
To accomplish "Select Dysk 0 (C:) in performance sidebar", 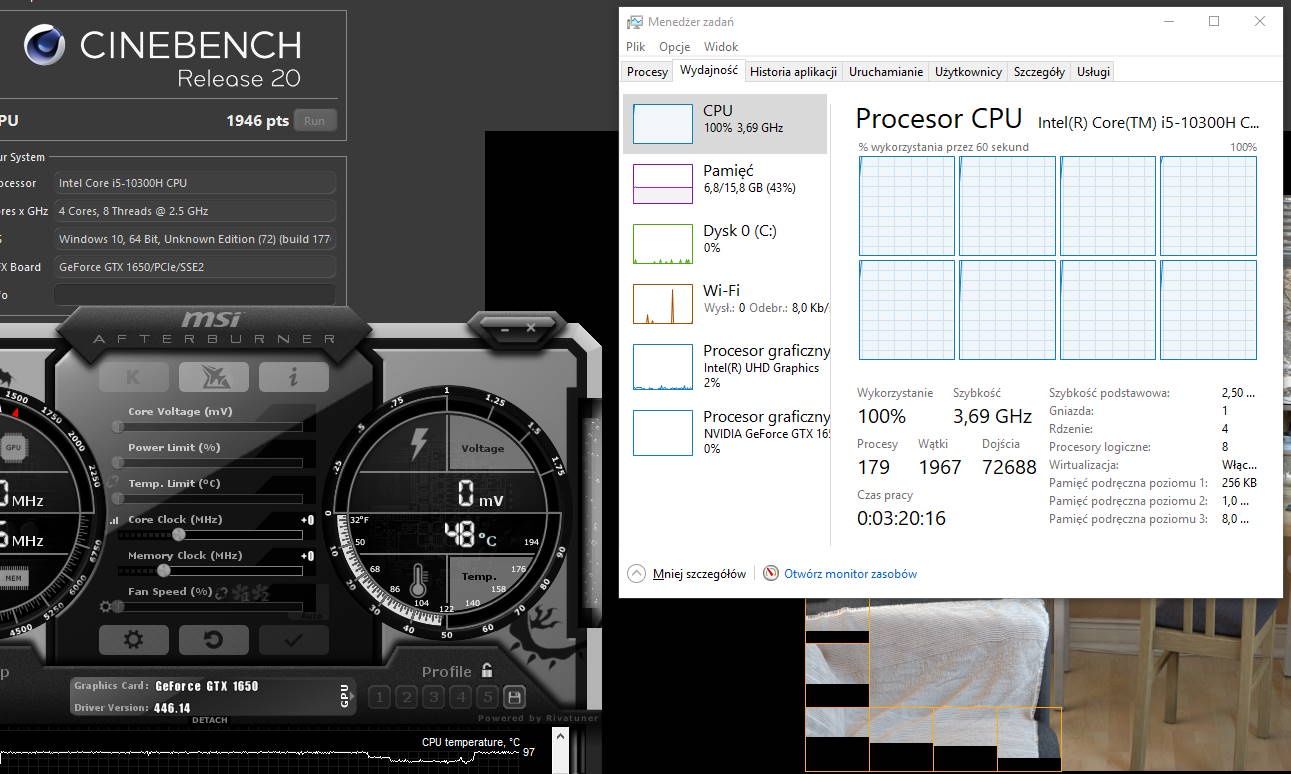I will [725, 244].
